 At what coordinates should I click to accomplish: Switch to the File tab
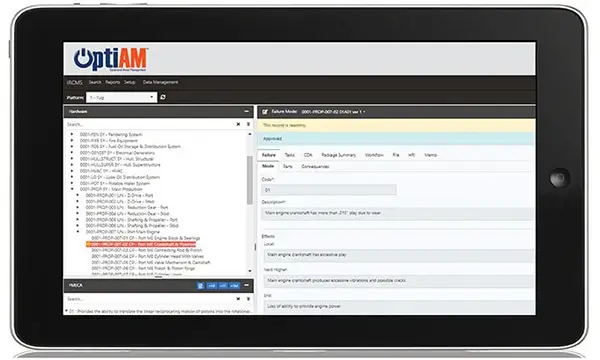click(396, 155)
